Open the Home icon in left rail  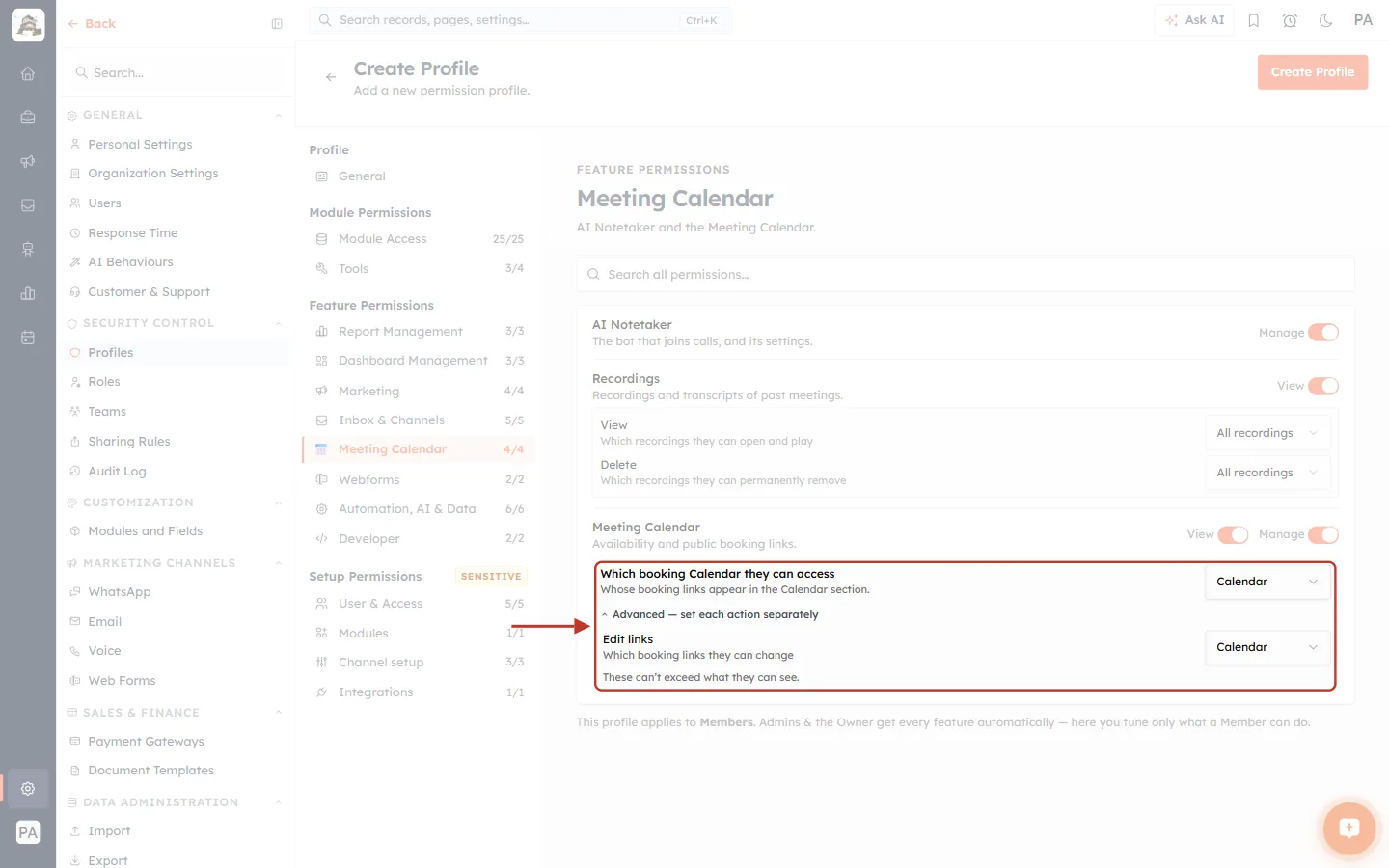tap(28, 73)
